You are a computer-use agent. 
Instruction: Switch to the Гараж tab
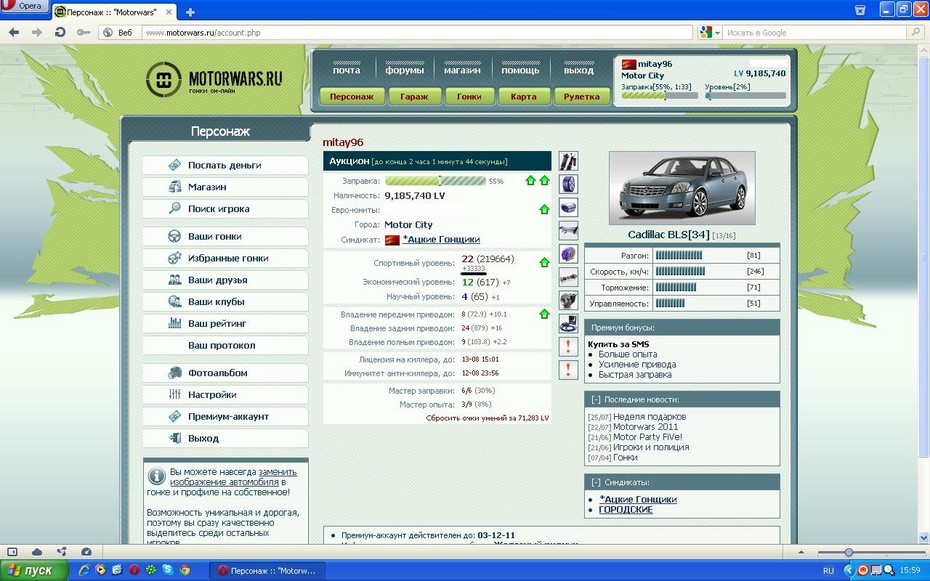click(414, 96)
